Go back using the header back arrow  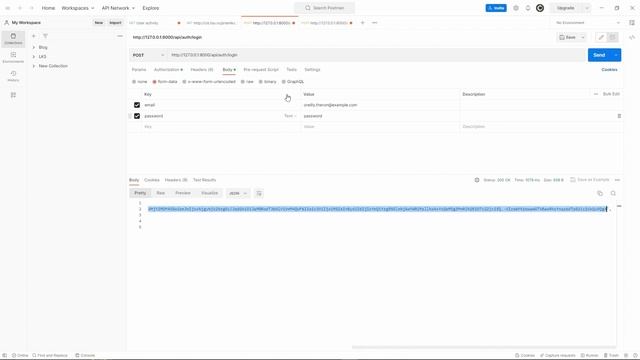20,8
